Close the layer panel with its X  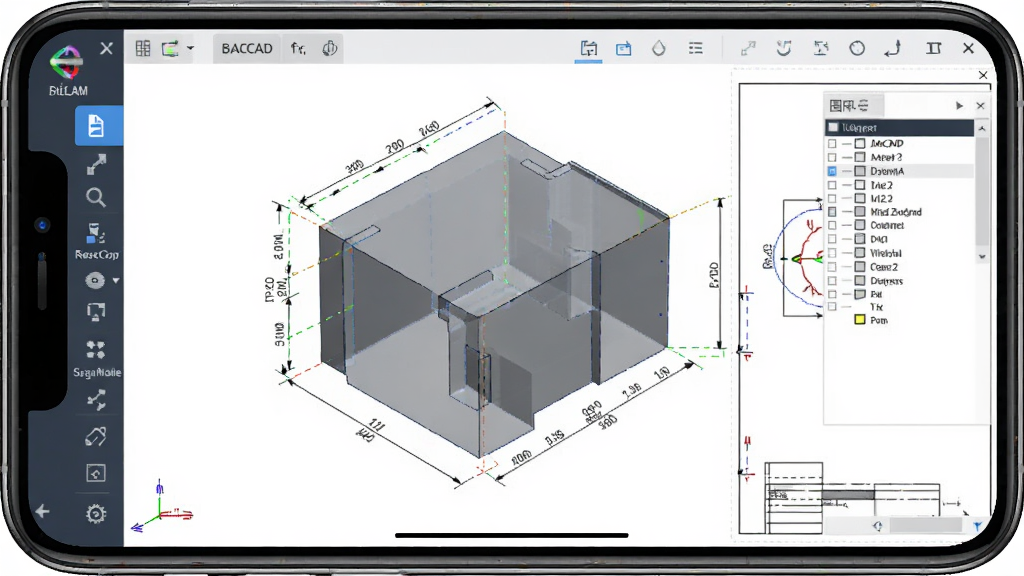980,106
